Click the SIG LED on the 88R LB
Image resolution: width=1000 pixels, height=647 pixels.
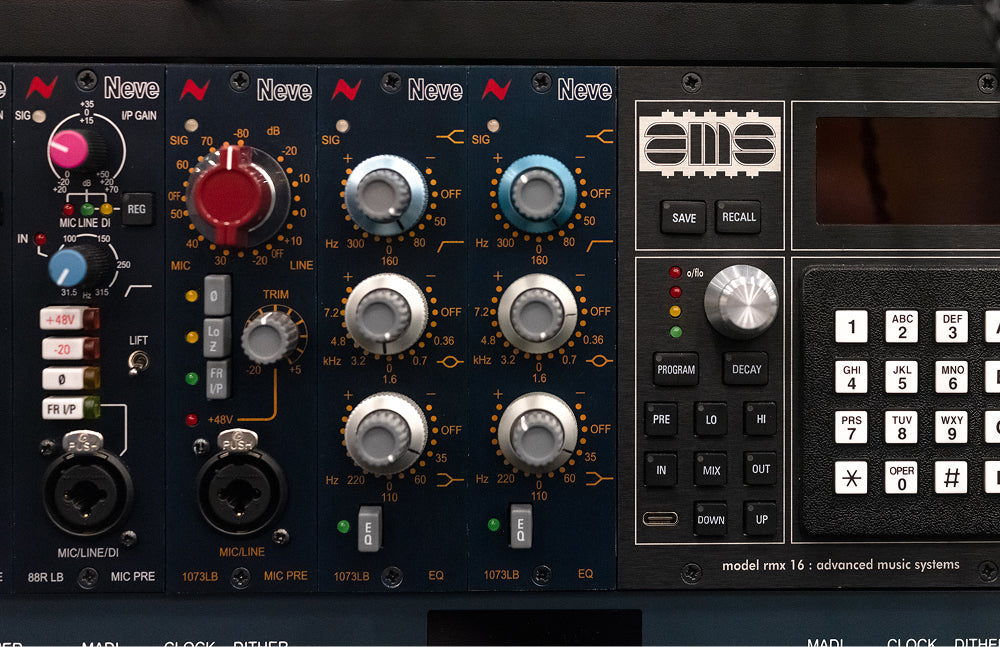40,116
